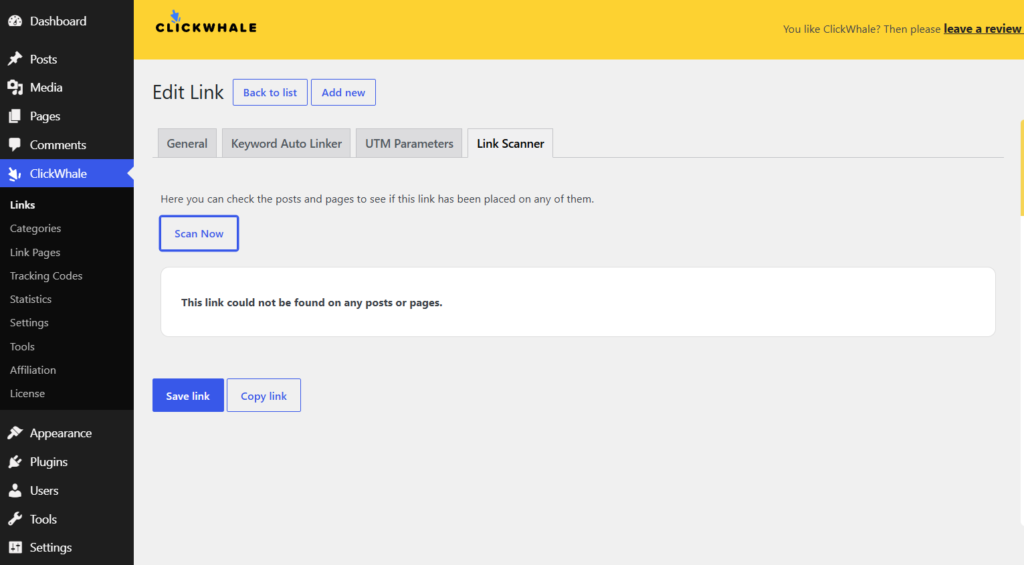Open ClickWhale Settings submenu item
This screenshot has width=1024, height=565.
click(29, 323)
